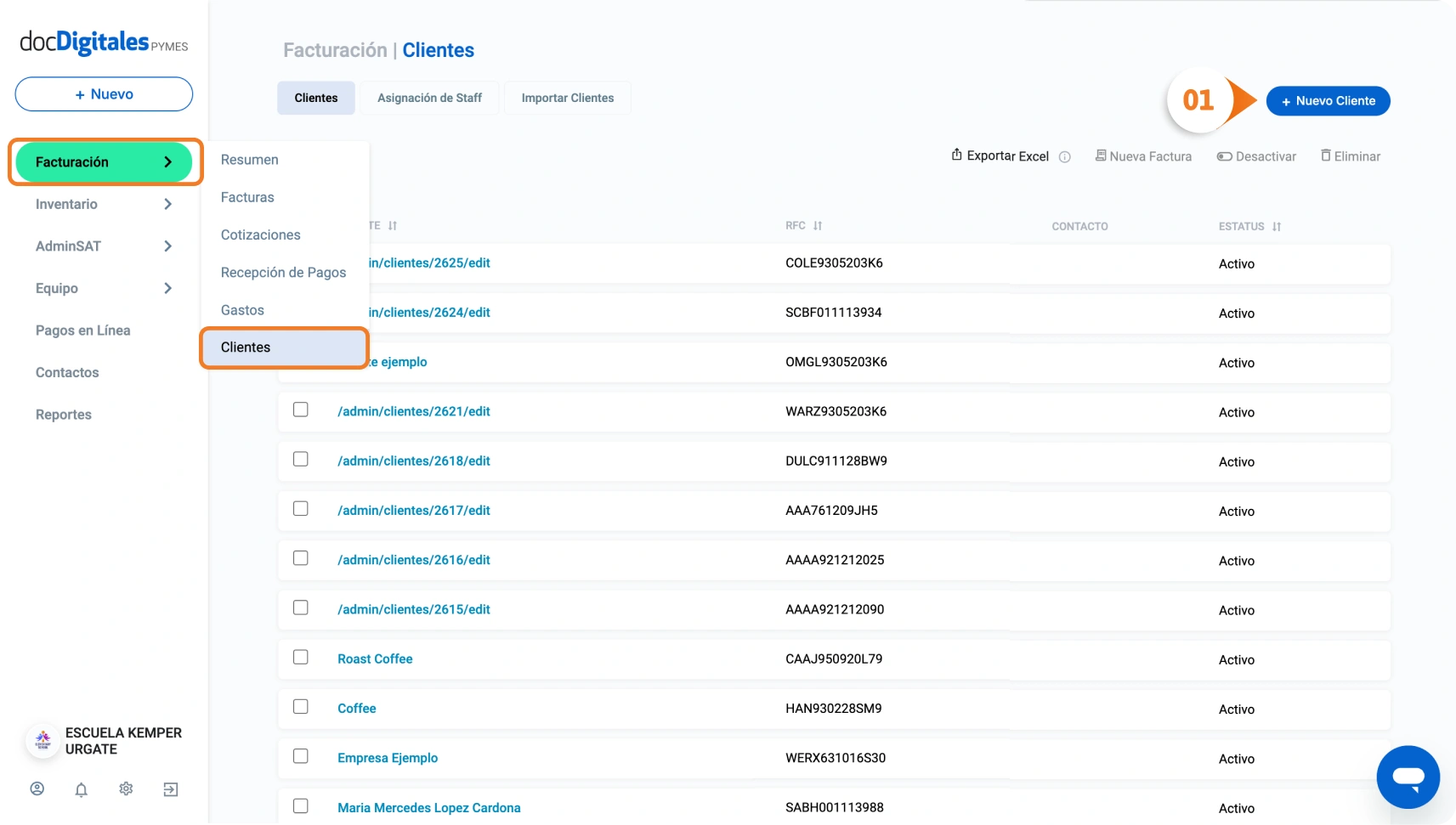Viewport: 1456px width, 825px height.
Task: Open Resumen in the Facturación submenu
Action: (250, 160)
